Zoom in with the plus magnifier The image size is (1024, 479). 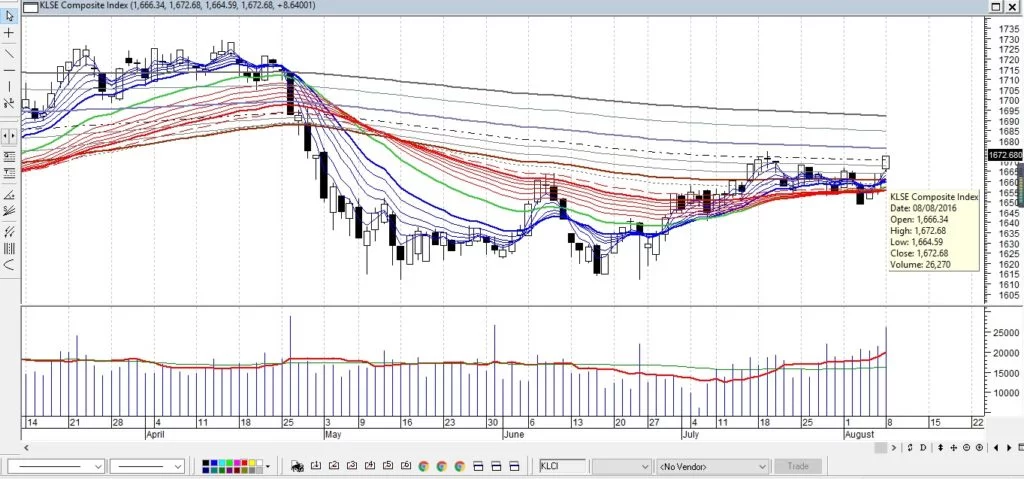979,448
